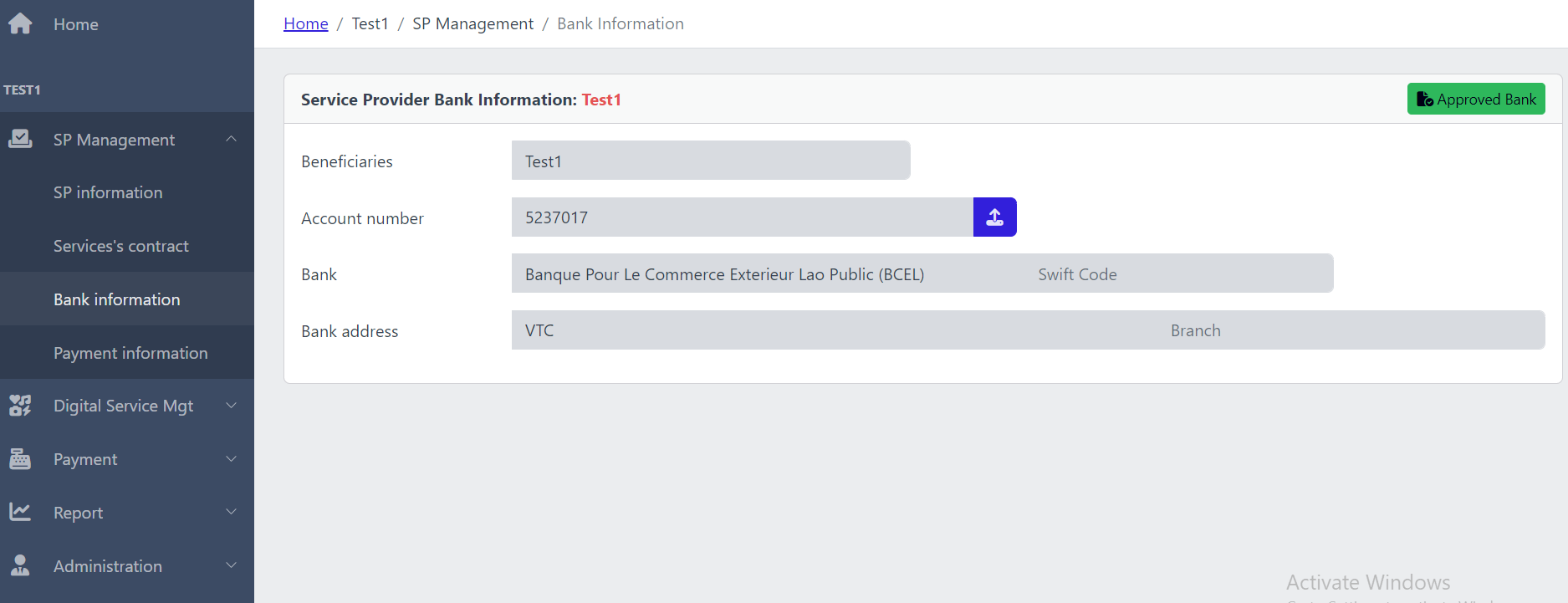
Task: Expand the Payment menu chevron
Action: 232,459
